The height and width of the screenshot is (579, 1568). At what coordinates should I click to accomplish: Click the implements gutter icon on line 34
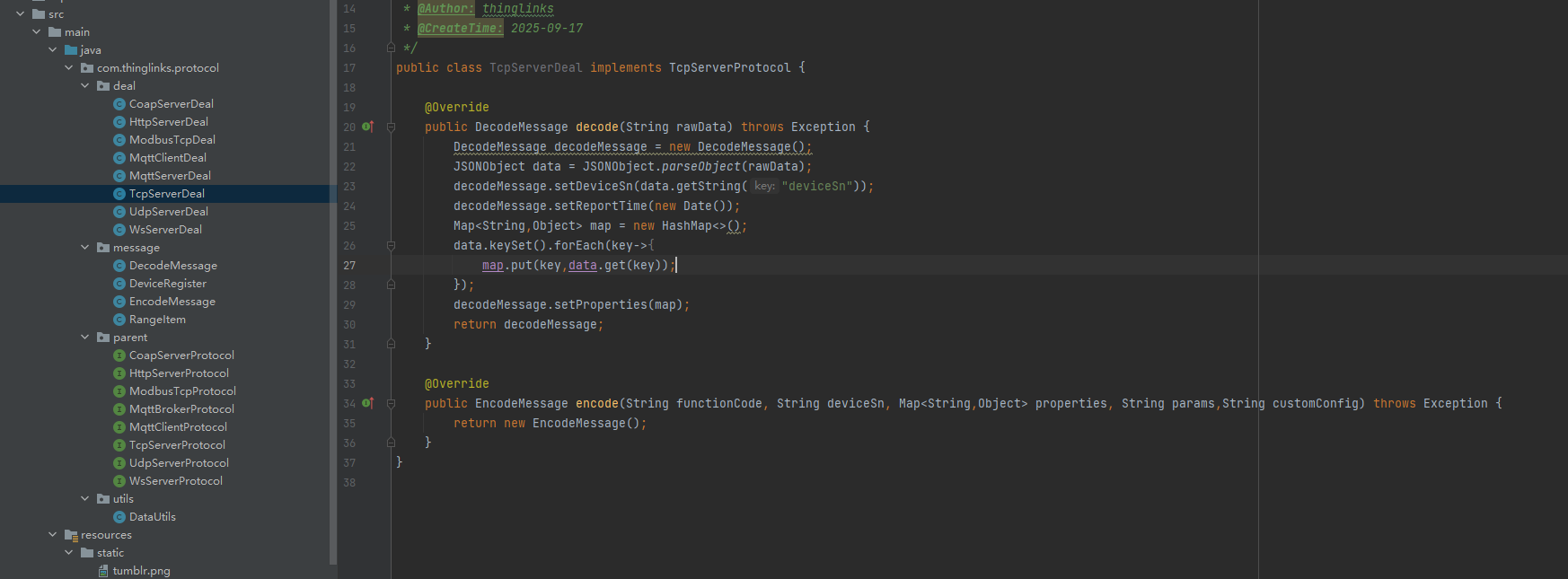coord(366,403)
